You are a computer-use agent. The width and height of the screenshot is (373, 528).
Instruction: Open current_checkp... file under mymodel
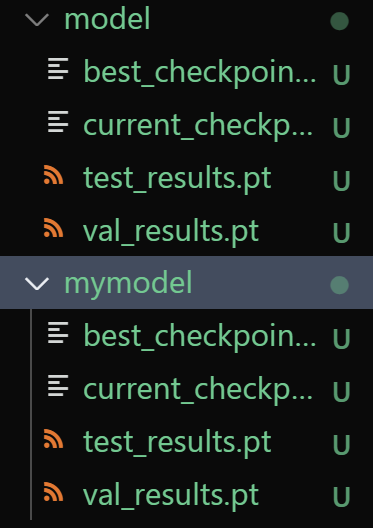click(198, 390)
